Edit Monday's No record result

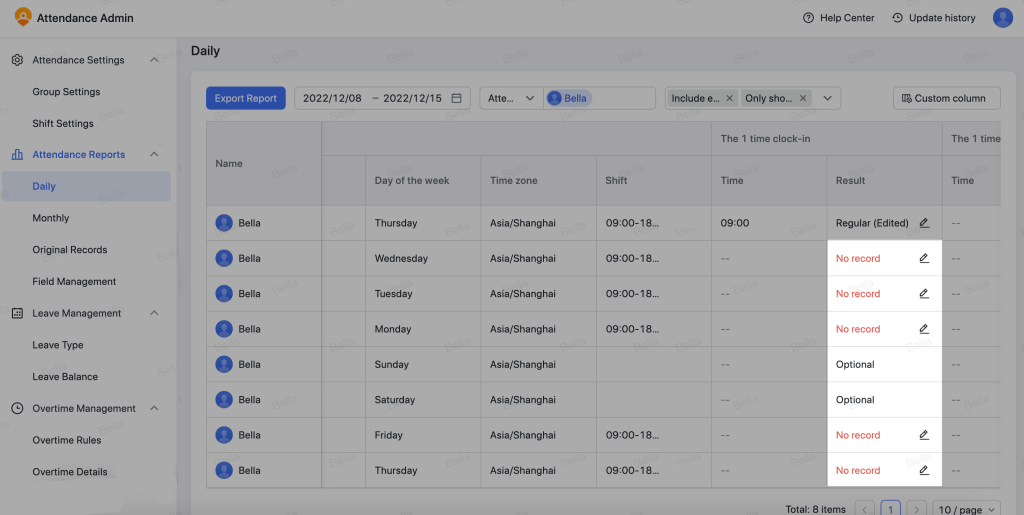click(x=924, y=329)
